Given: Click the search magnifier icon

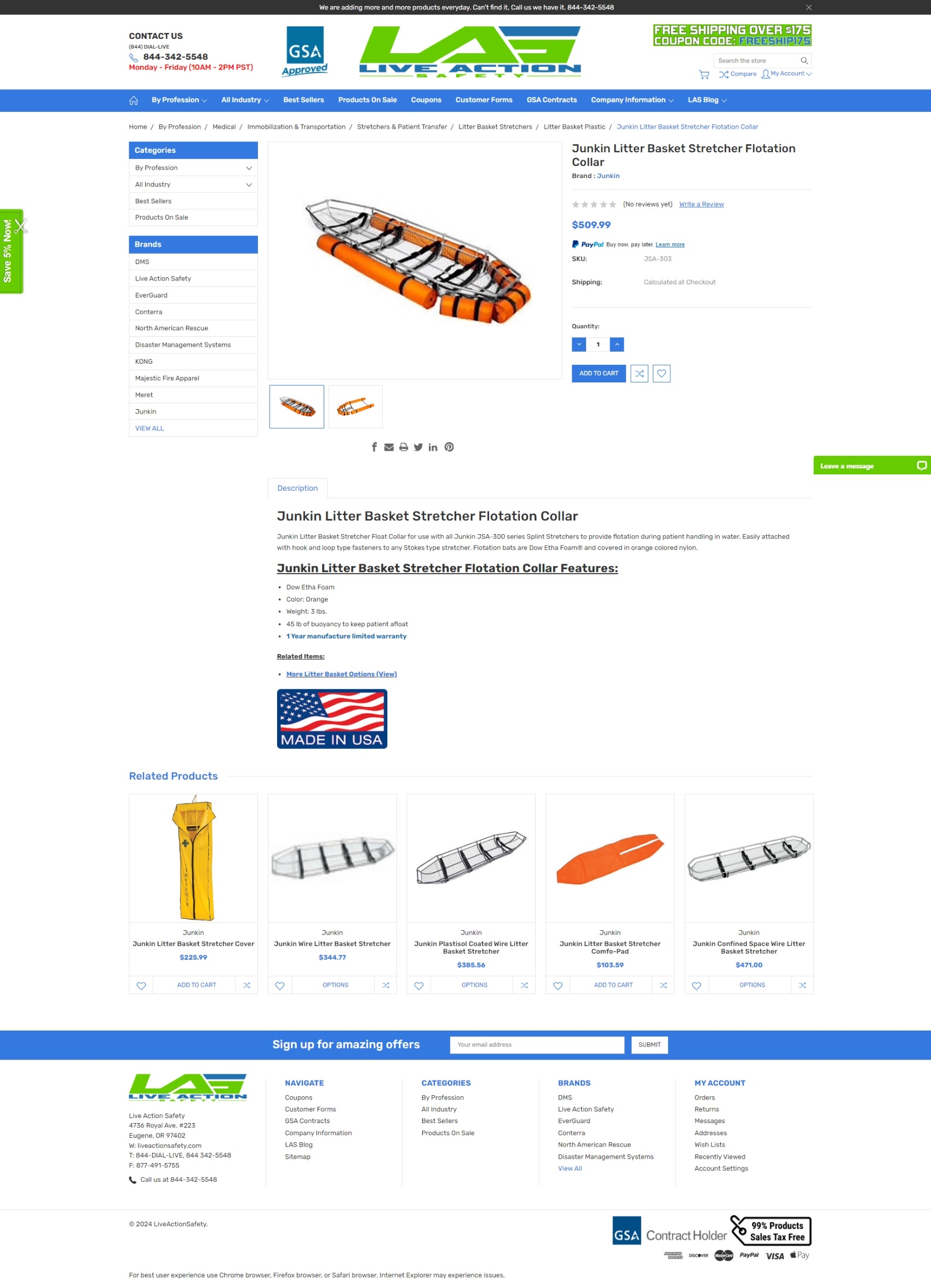Looking at the screenshot, I should [804, 61].
